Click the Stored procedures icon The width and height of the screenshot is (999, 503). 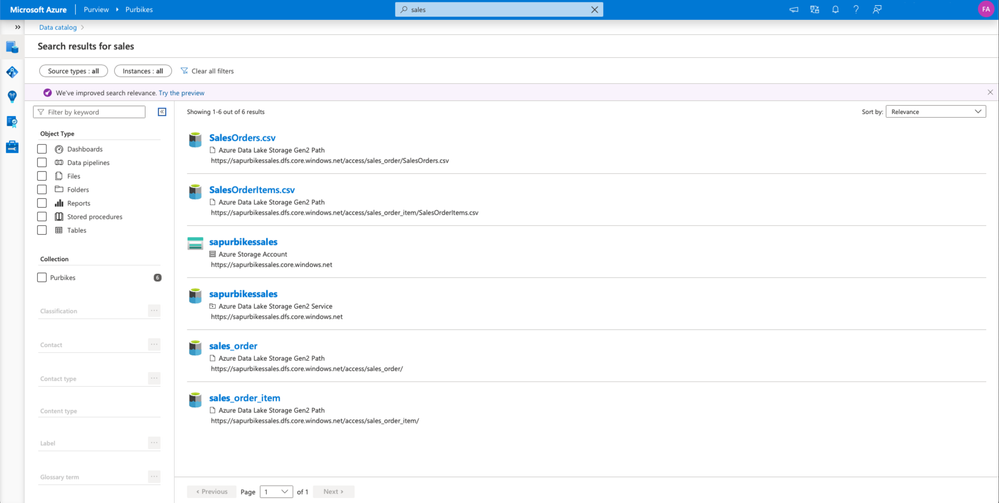point(59,217)
